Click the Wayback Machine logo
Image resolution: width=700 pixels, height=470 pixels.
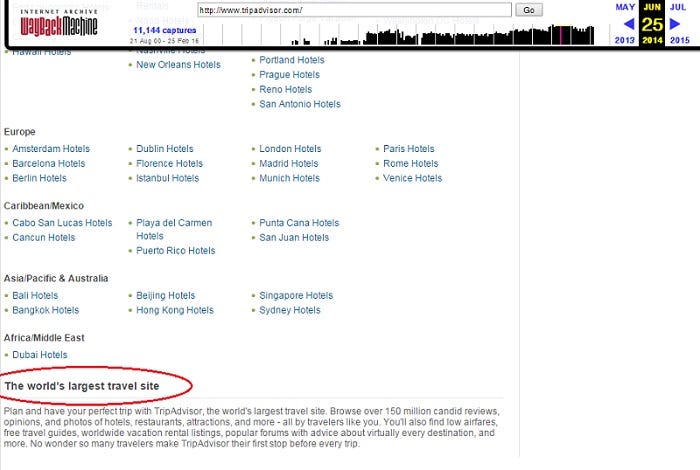pos(59,22)
